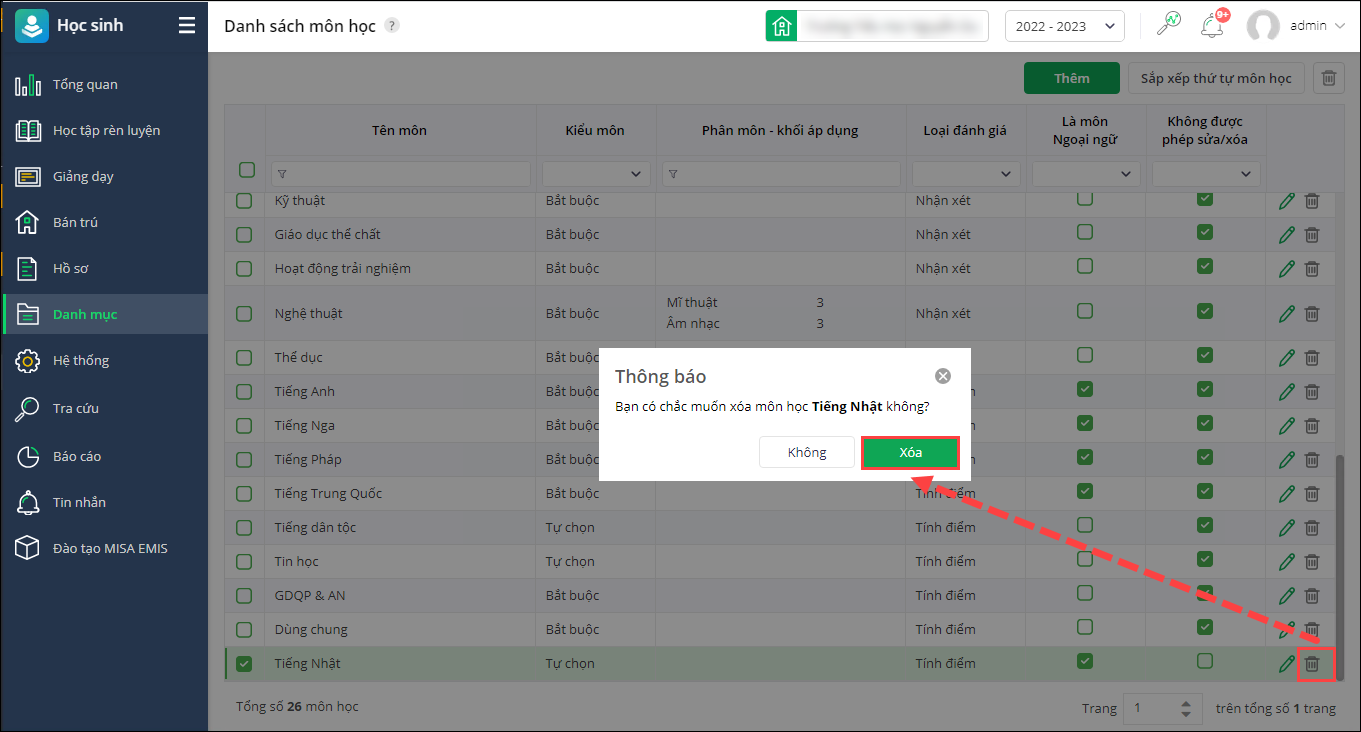Confirm deletion with the Xóa button
This screenshot has width=1361, height=732.
pyautogui.click(x=910, y=452)
